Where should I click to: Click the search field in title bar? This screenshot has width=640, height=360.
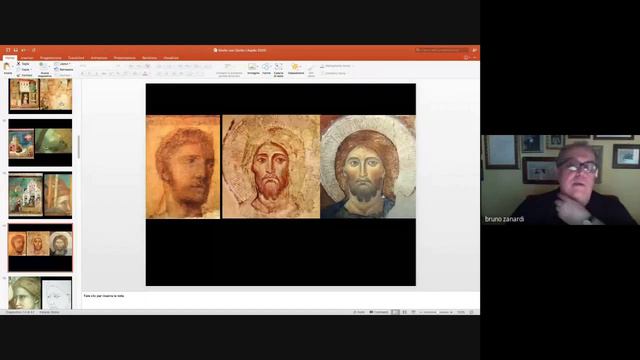click(442, 50)
